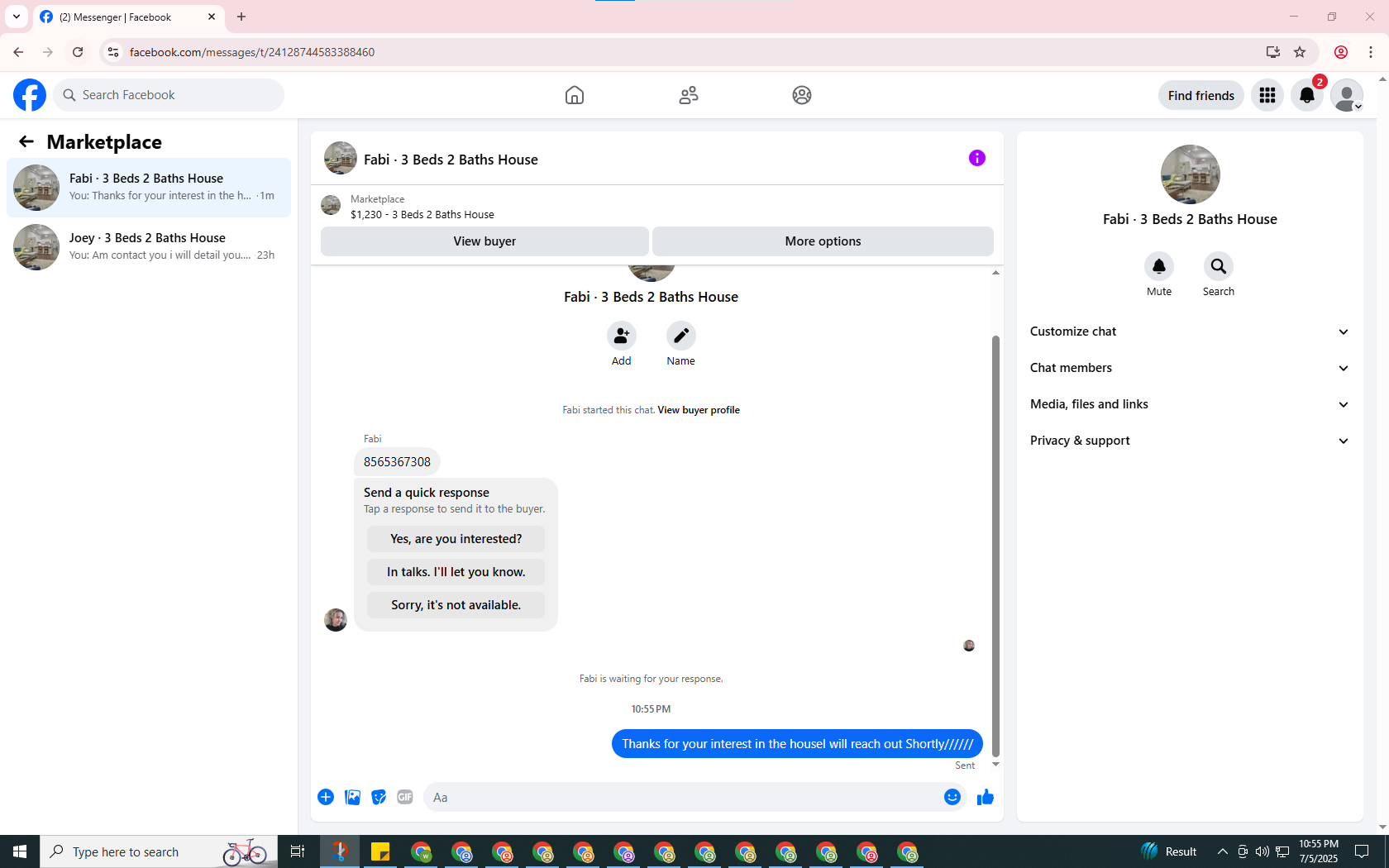Open the emoji picker icon
The height and width of the screenshot is (868, 1389).
point(952,797)
